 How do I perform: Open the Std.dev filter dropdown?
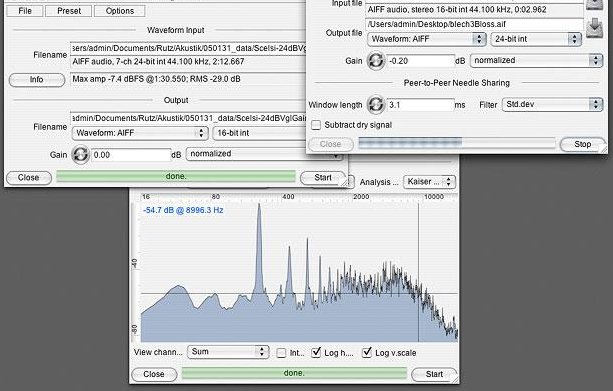pos(552,104)
